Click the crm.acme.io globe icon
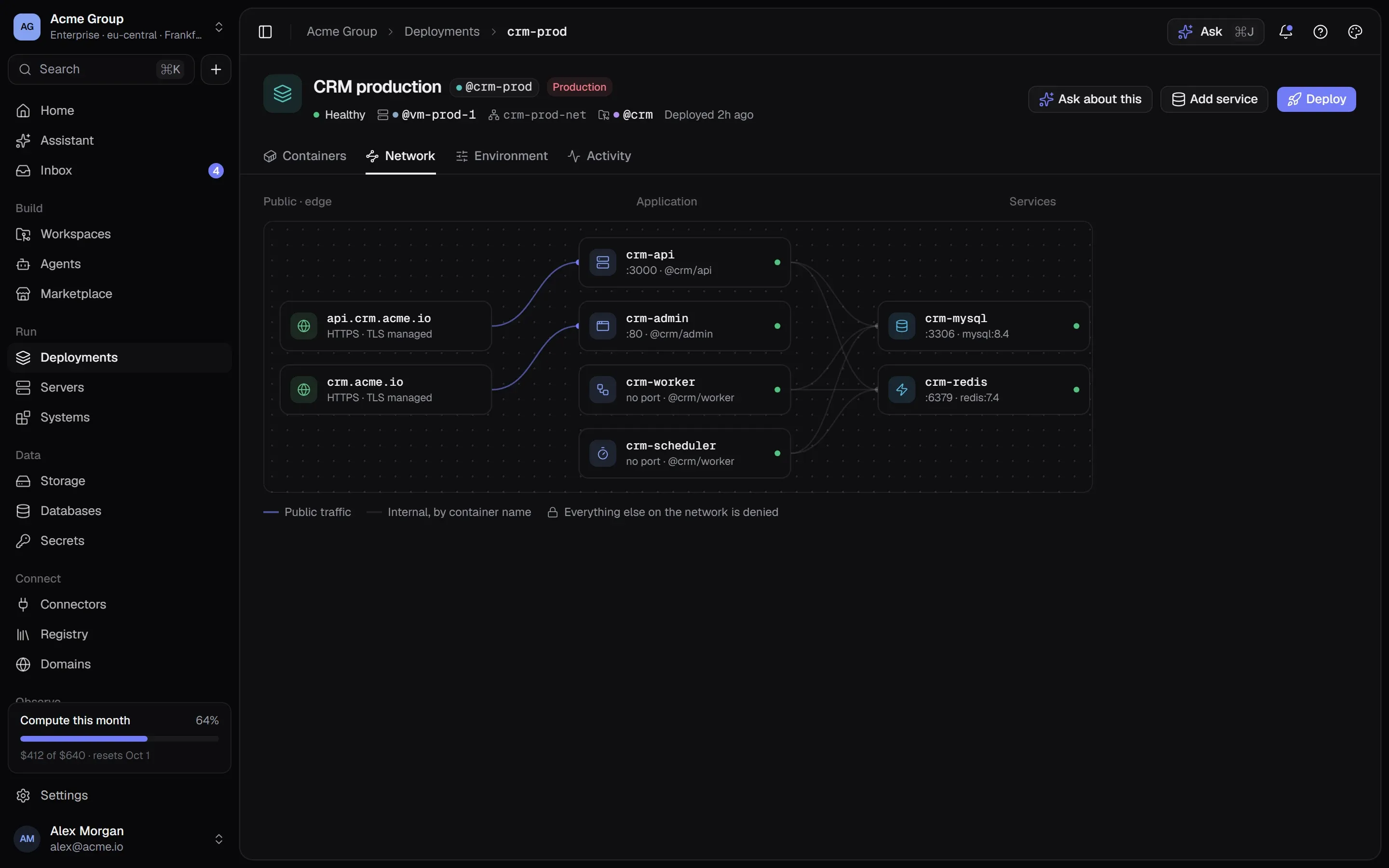Image resolution: width=1389 pixels, height=868 pixels. 304,390
